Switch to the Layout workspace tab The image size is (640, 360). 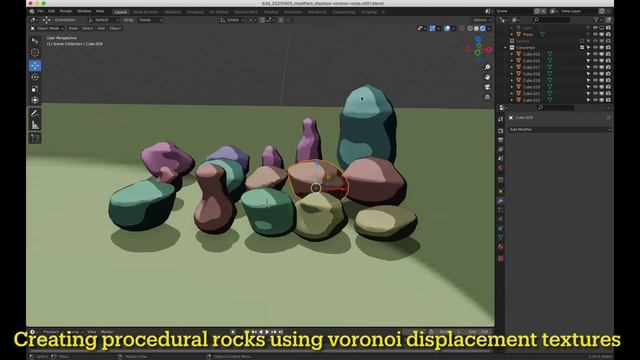(120, 12)
